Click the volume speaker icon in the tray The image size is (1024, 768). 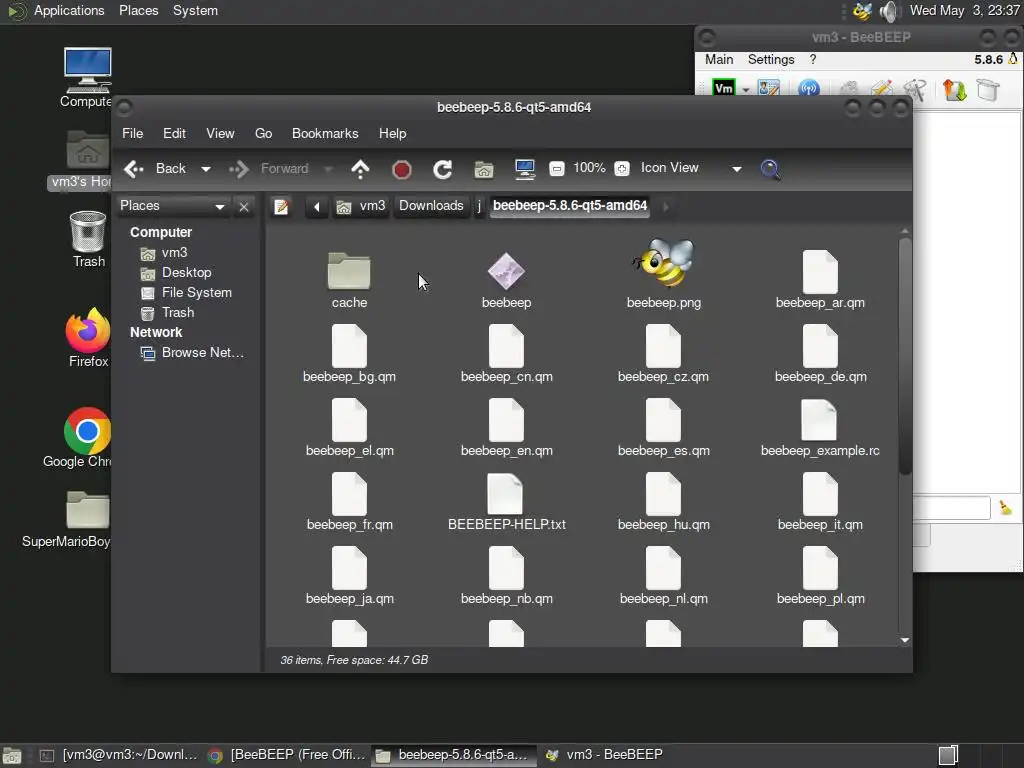click(x=889, y=11)
